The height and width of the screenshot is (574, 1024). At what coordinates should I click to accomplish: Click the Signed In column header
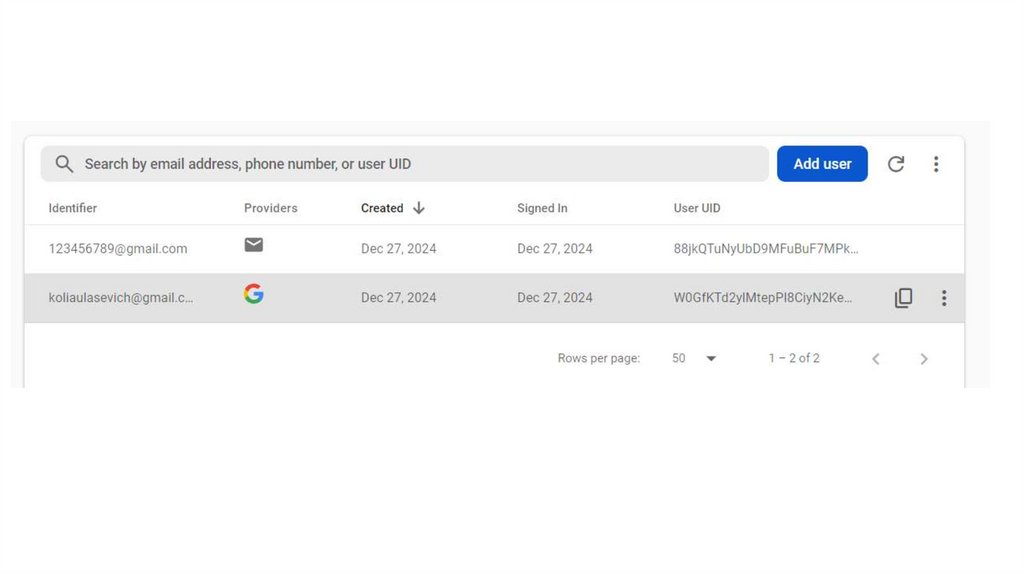542,208
